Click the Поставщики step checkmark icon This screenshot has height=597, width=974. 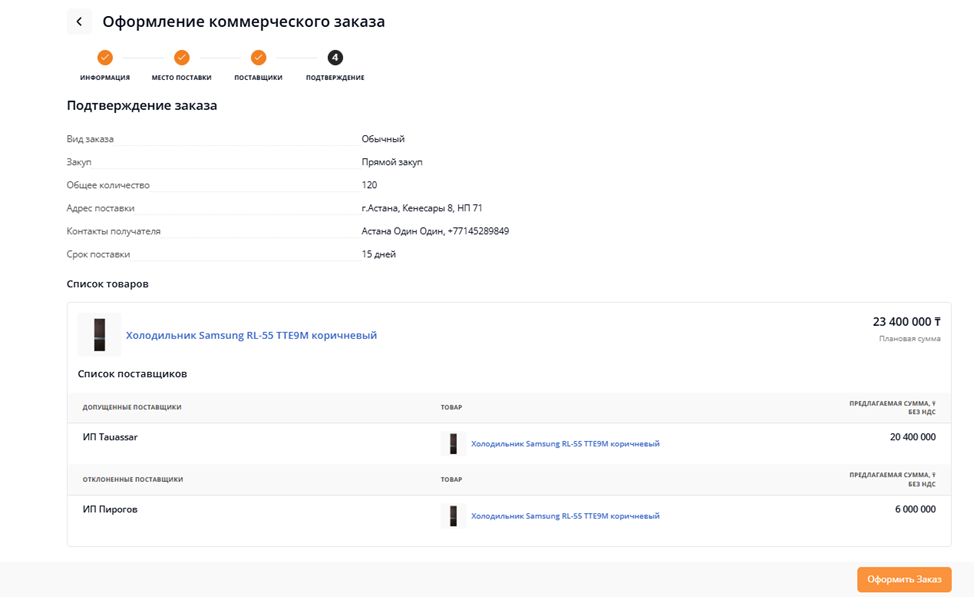click(x=258, y=58)
